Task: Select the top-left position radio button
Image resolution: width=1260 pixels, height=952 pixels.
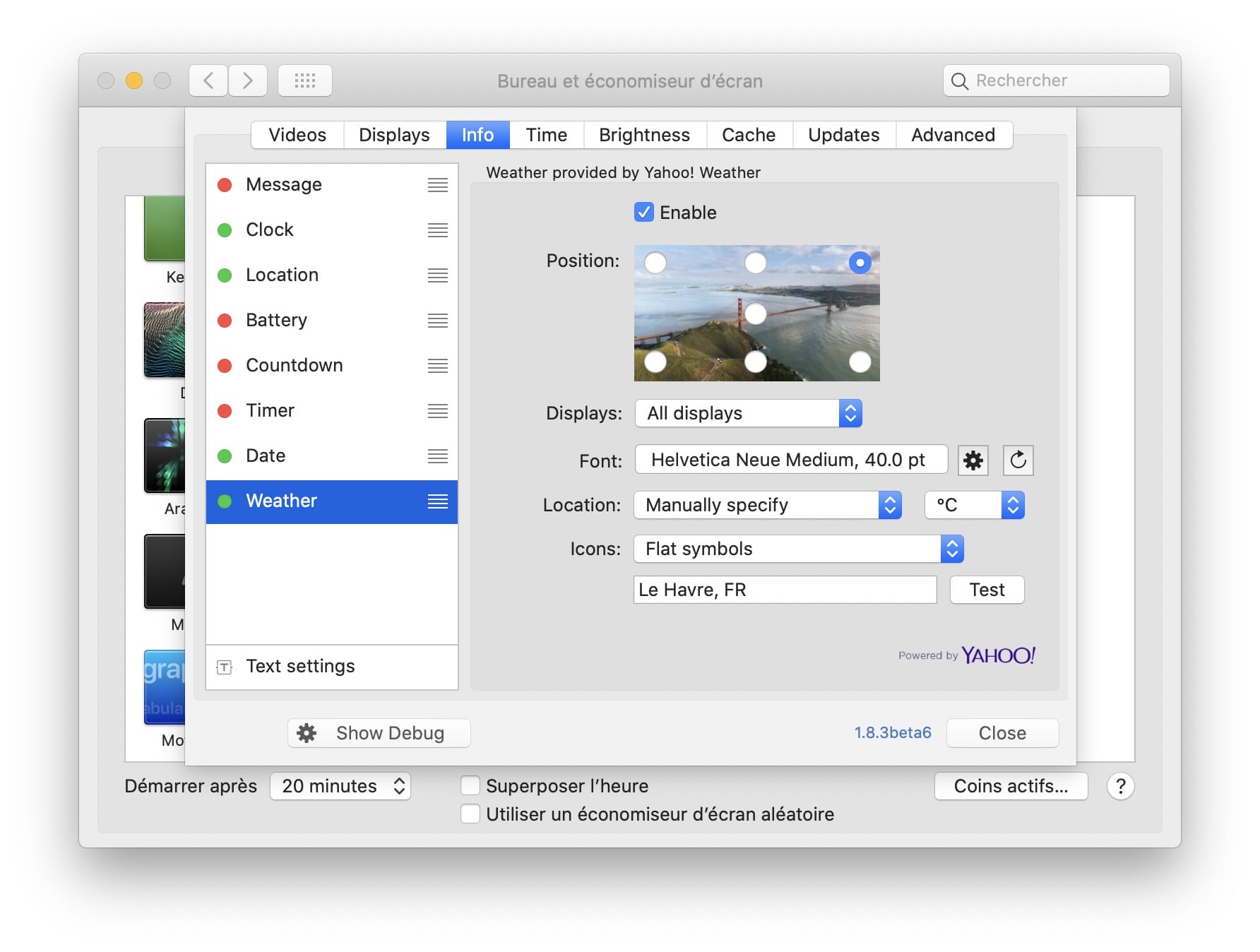Action: click(x=655, y=263)
